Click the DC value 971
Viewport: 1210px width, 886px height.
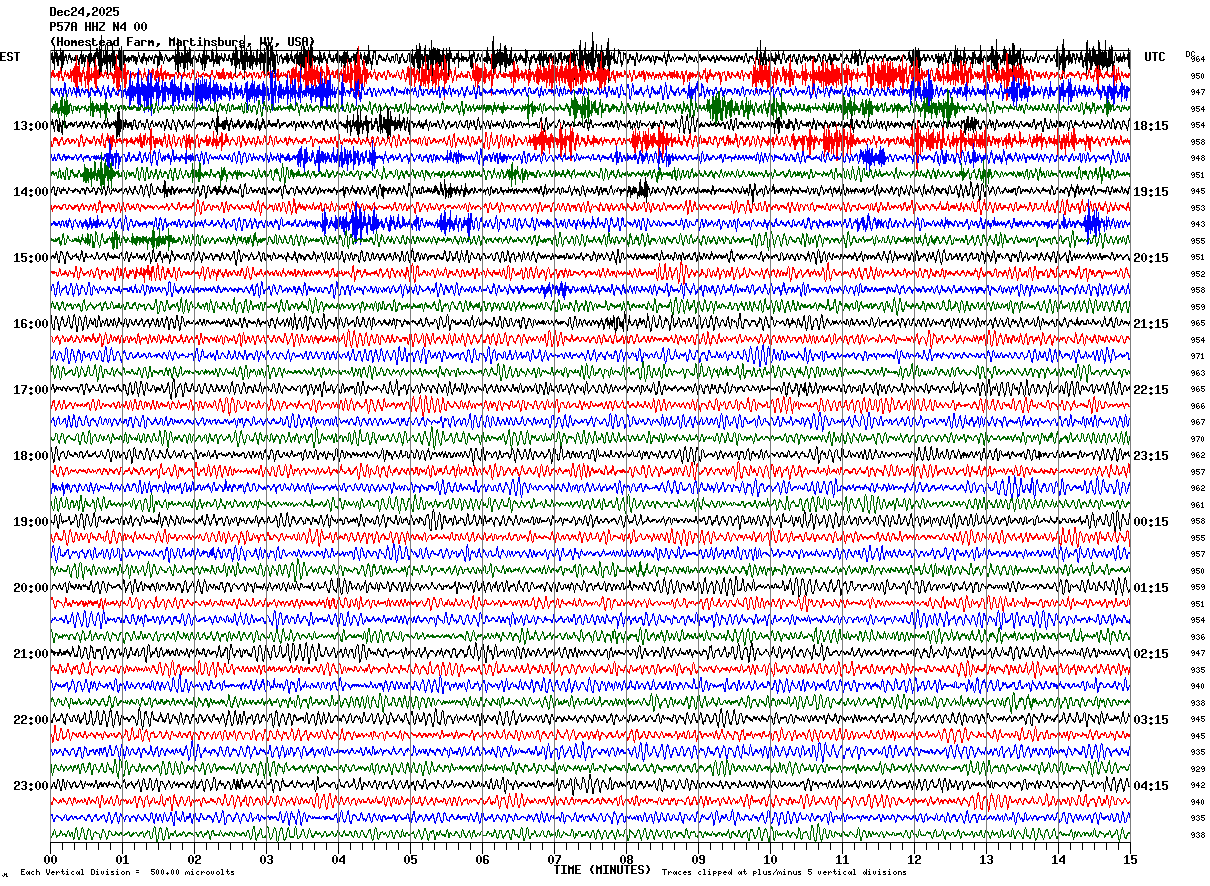coord(1197,356)
